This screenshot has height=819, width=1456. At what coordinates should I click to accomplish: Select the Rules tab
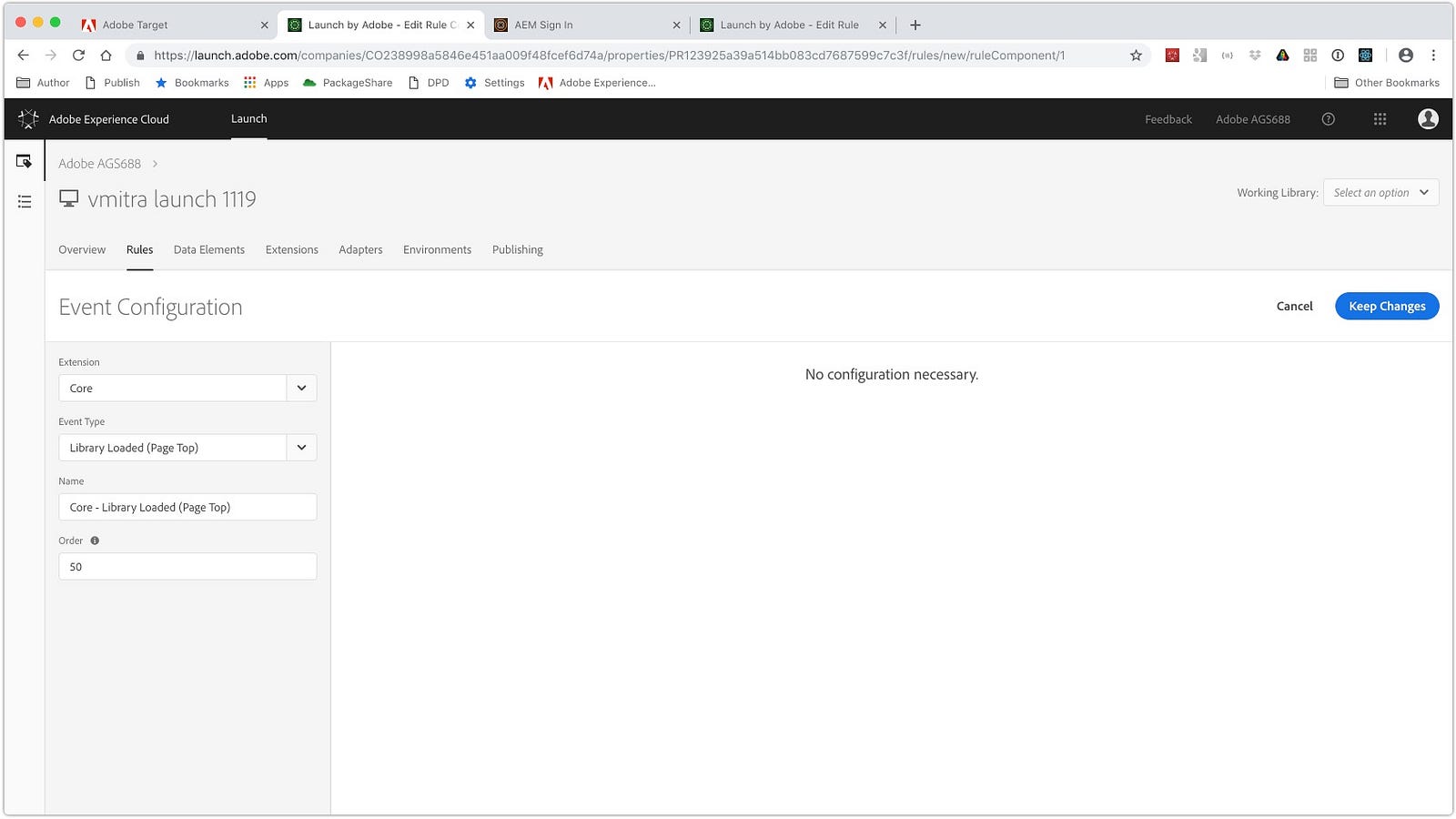click(139, 249)
